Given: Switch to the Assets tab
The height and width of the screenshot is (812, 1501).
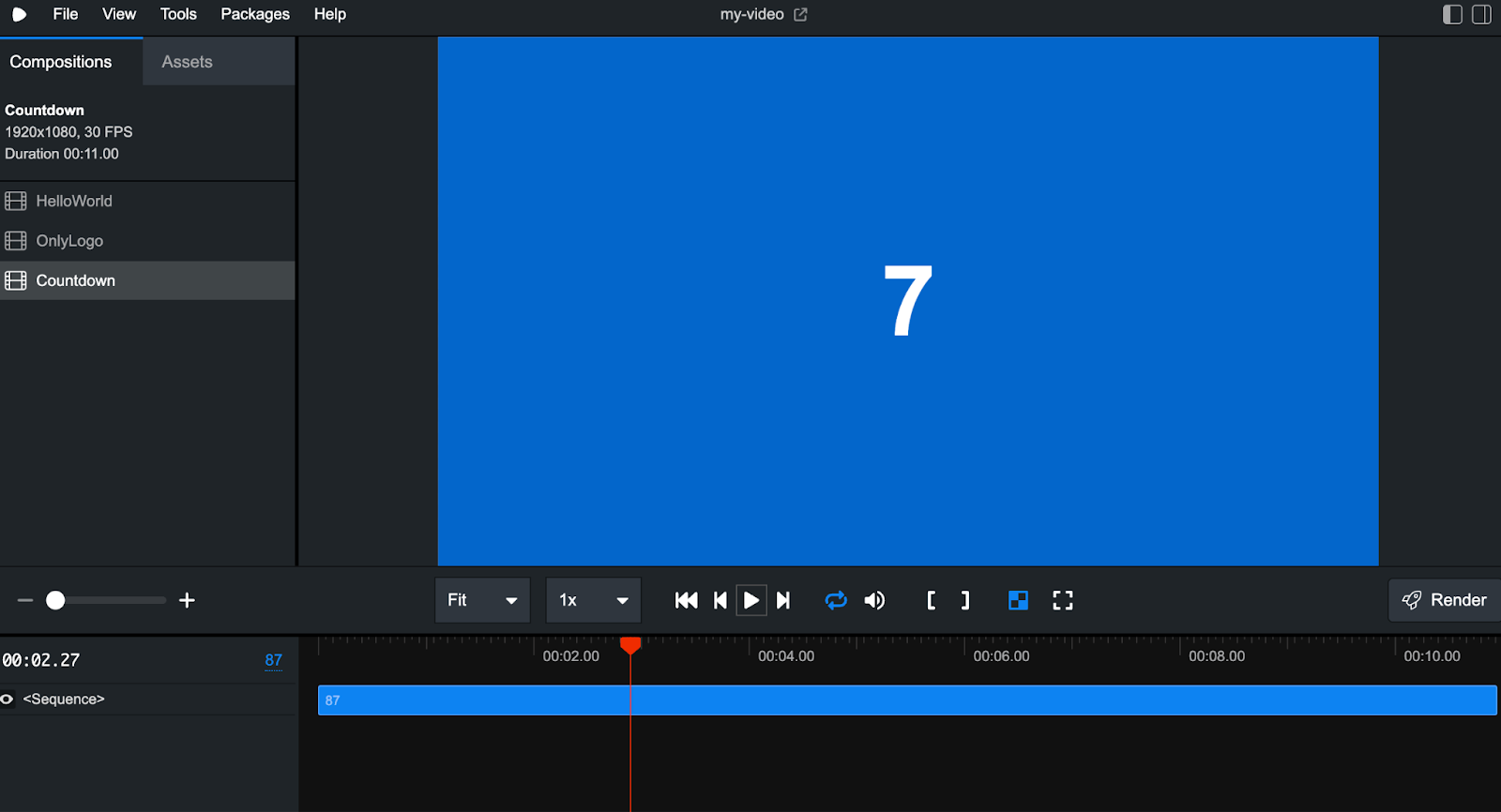Looking at the screenshot, I should (187, 62).
